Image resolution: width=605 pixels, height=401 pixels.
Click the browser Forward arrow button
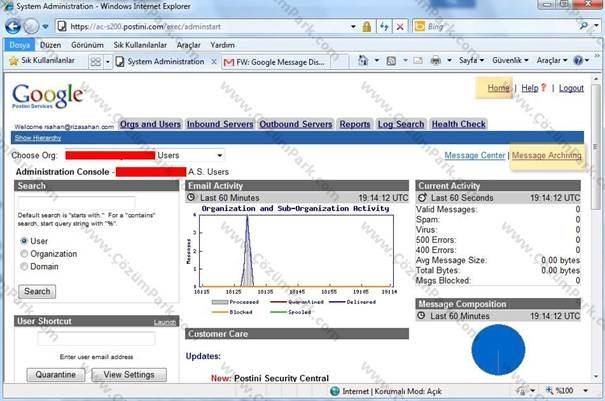pos(31,27)
